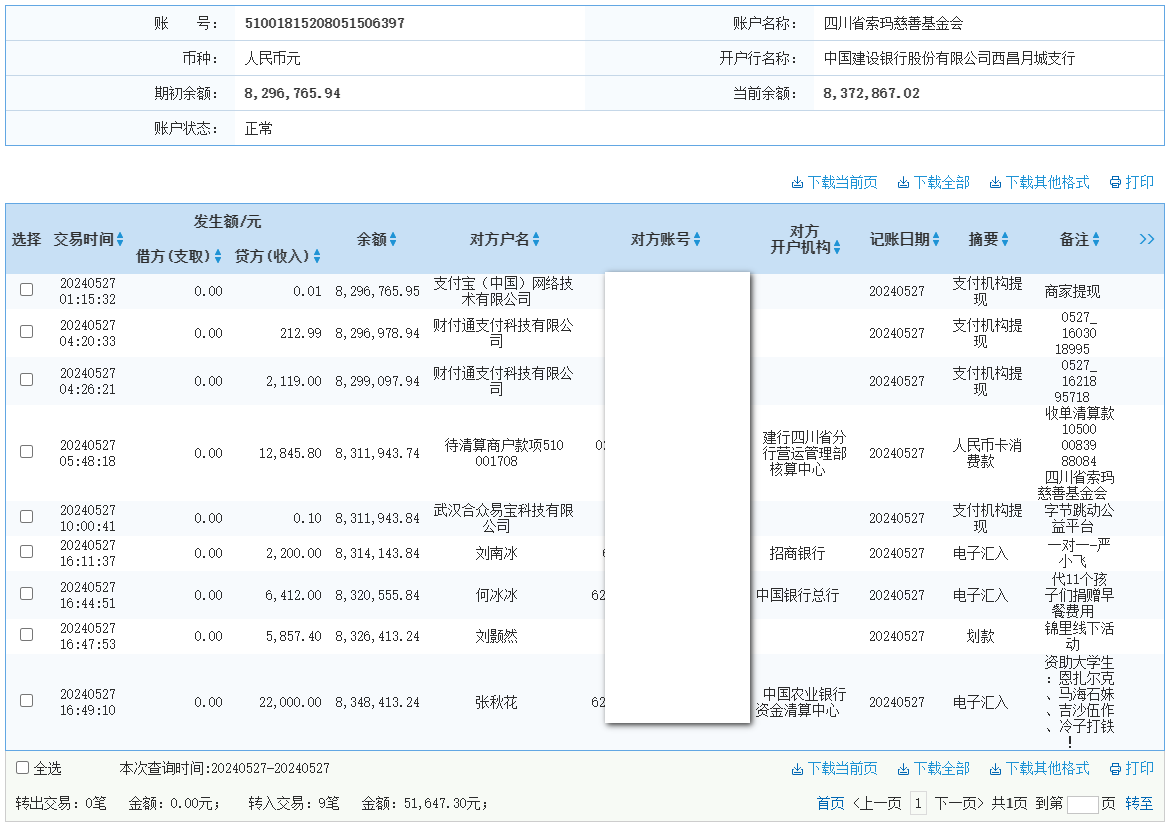The height and width of the screenshot is (824, 1166).
Task: Sort by 交易时间 column arrows
Action: 120,239
